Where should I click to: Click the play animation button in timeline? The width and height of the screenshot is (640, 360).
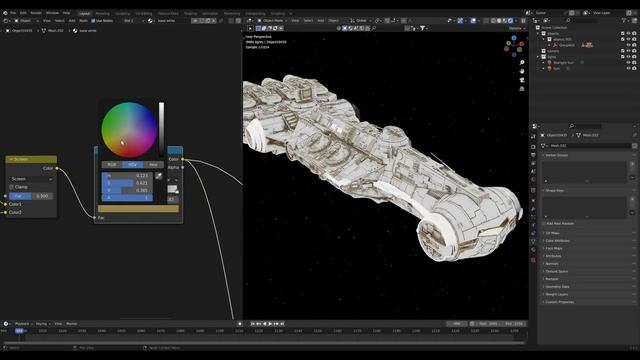pyautogui.click(x=270, y=324)
